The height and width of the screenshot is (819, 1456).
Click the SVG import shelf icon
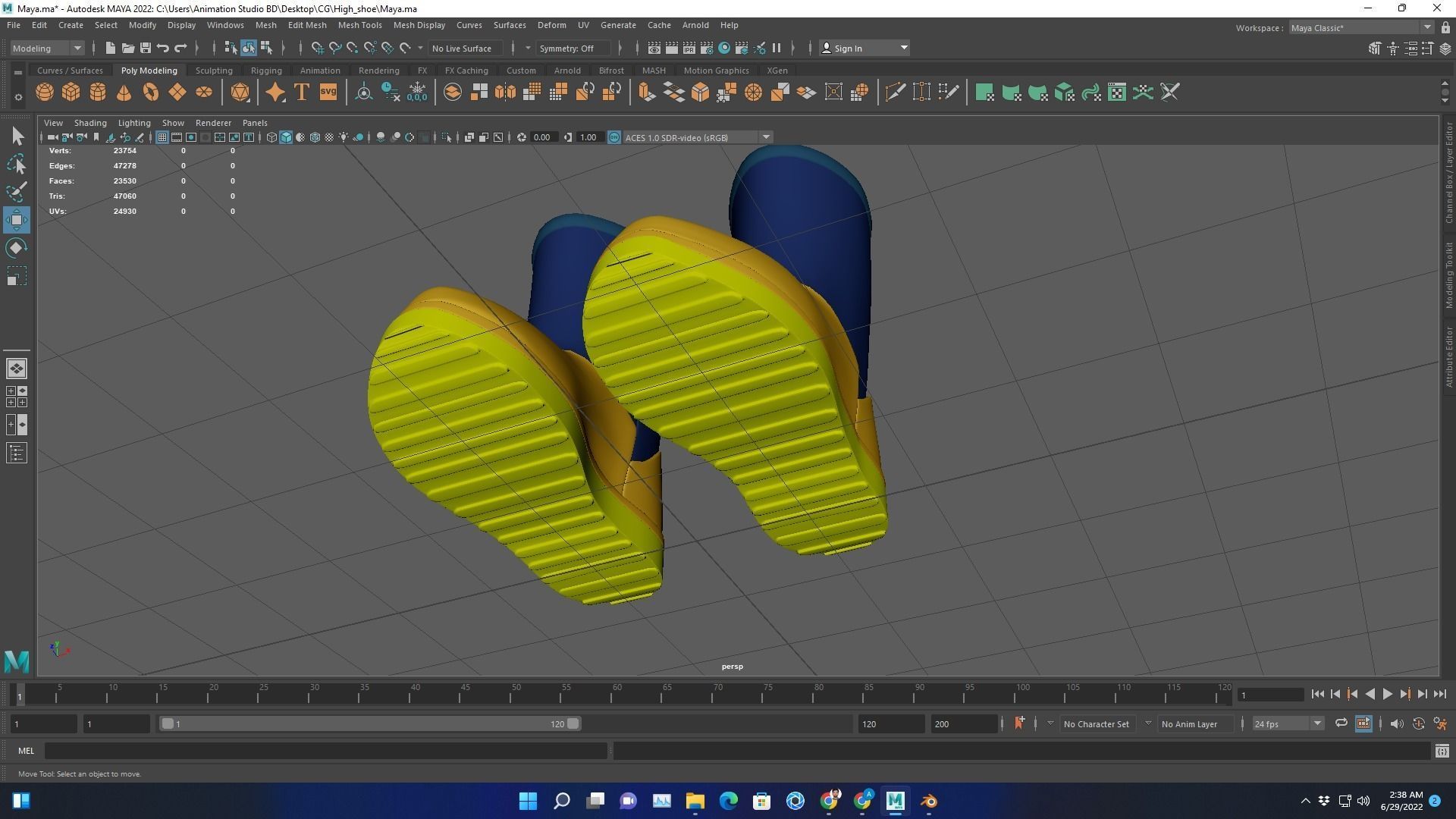(328, 93)
